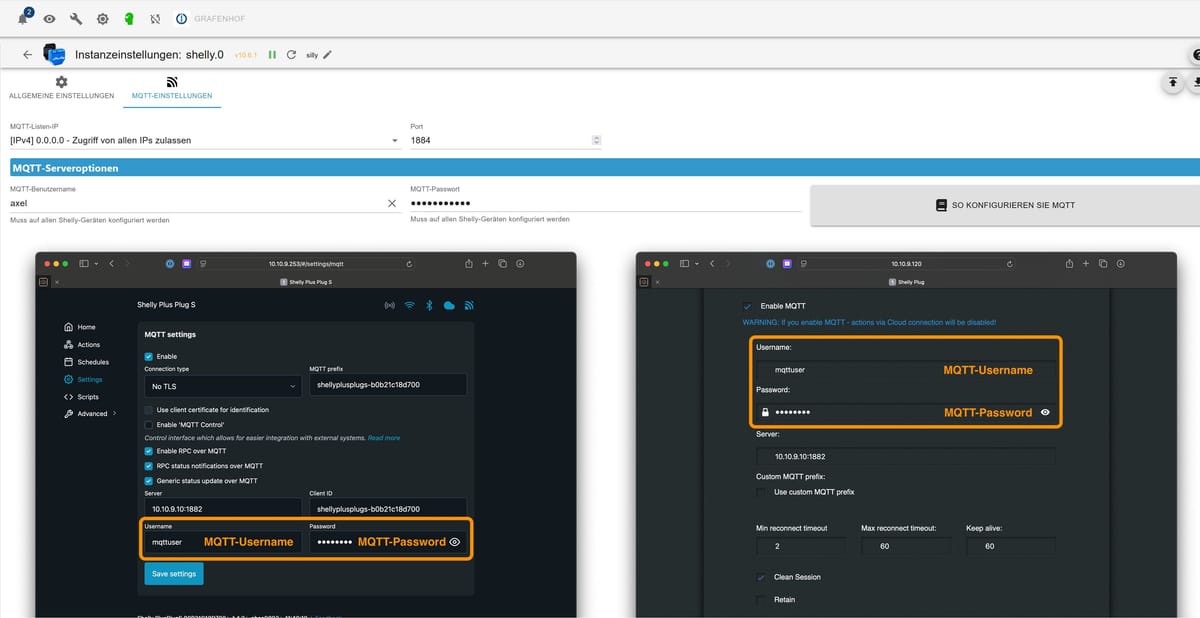Toggle the Retain checkbox
The width and height of the screenshot is (1200, 618).
pos(762,599)
